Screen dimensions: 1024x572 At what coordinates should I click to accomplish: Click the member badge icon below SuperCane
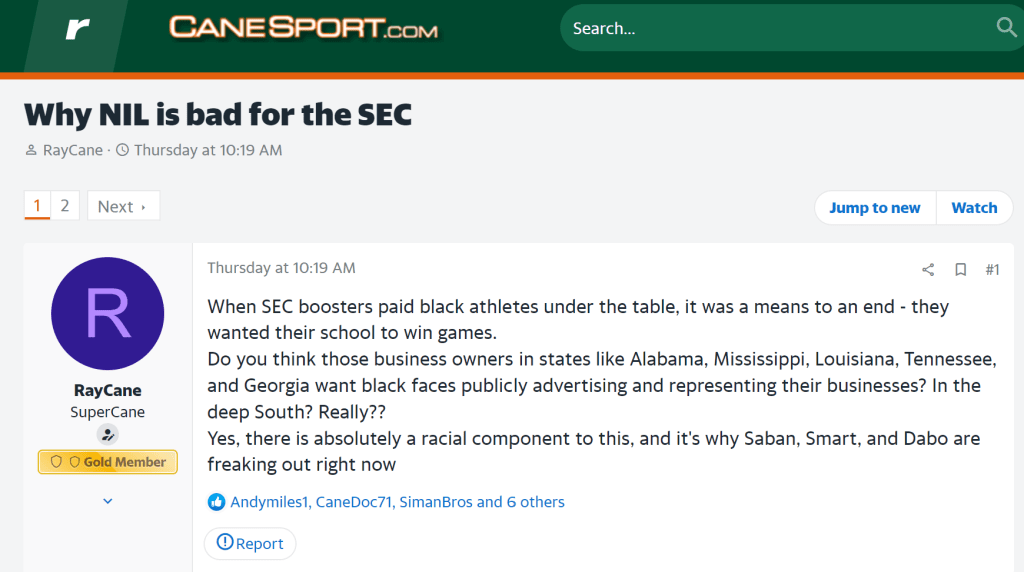point(108,435)
